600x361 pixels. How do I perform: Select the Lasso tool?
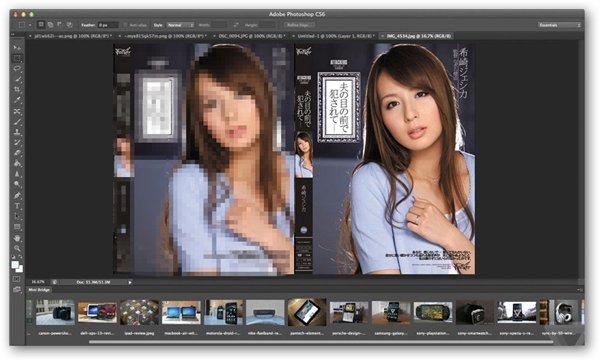pyautogui.click(x=17, y=69)
